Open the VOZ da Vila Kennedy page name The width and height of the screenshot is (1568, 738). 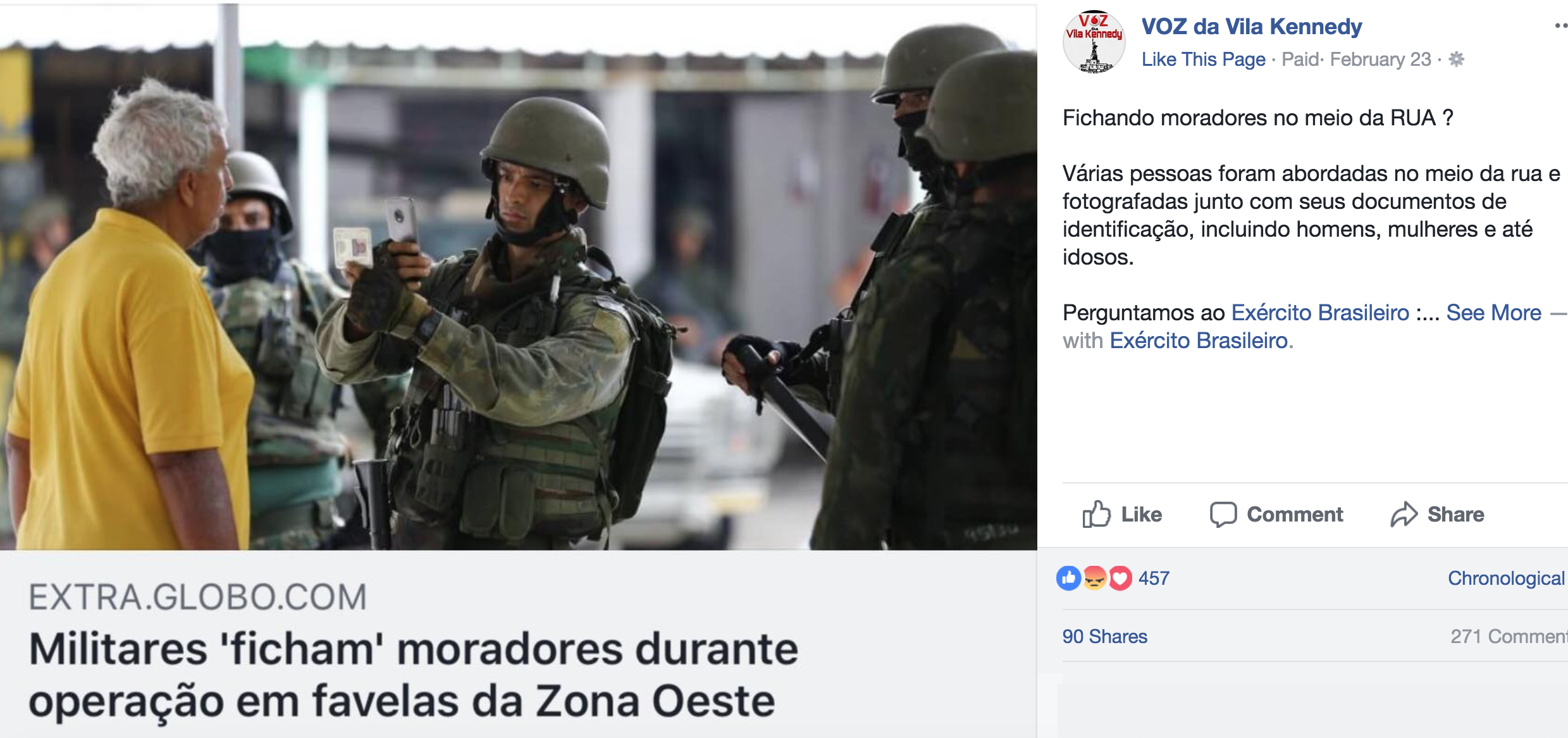pos(1251,27)
